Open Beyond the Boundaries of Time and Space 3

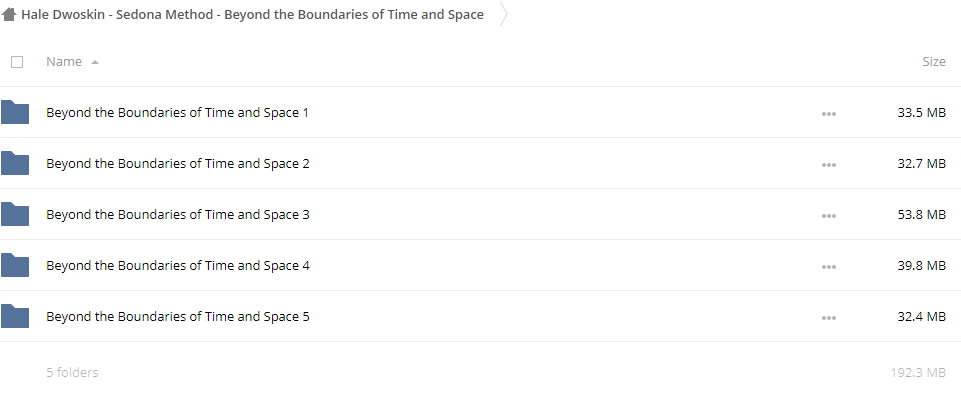178,214
